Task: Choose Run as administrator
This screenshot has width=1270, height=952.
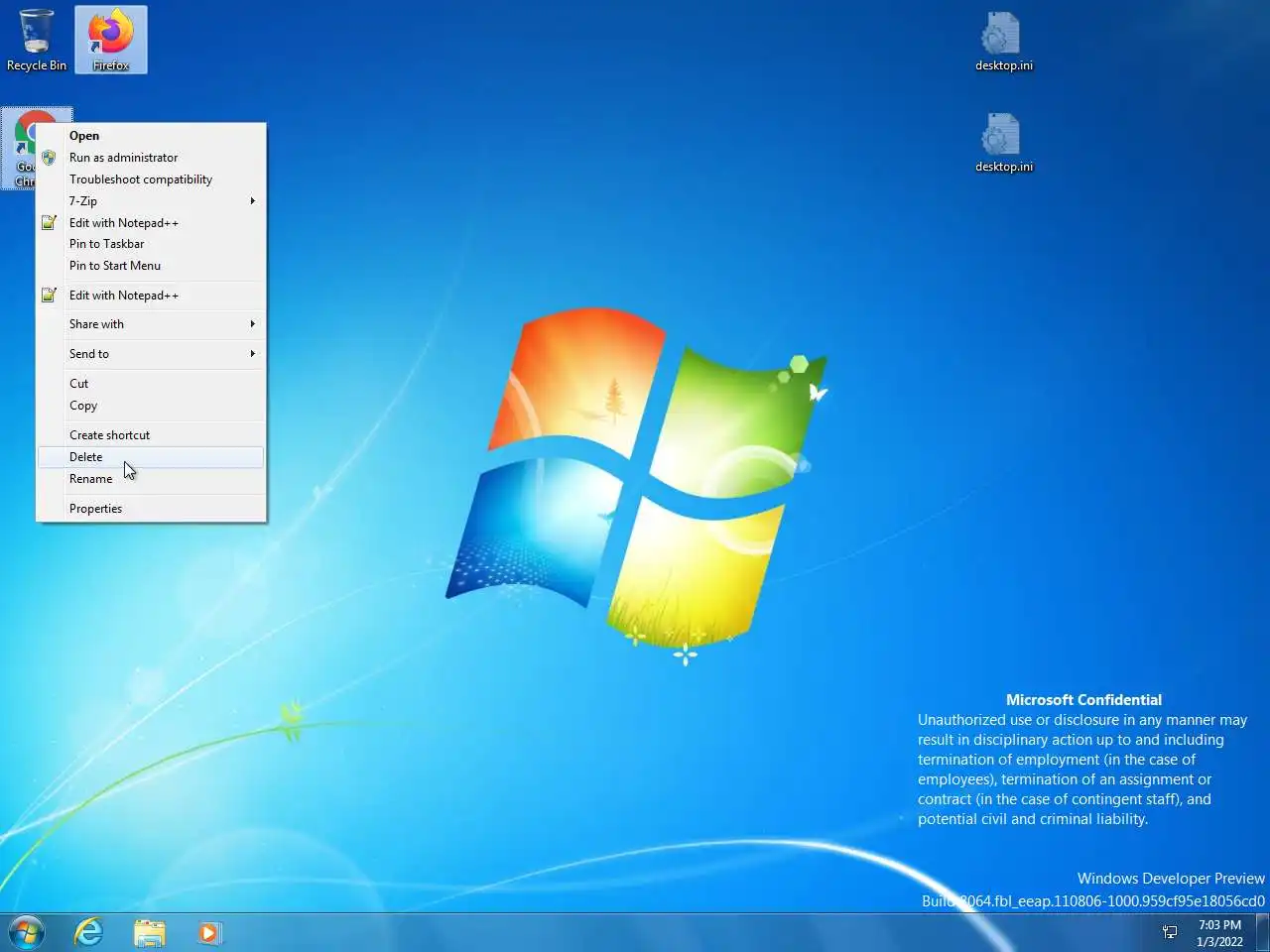Action: coord(151,158)
